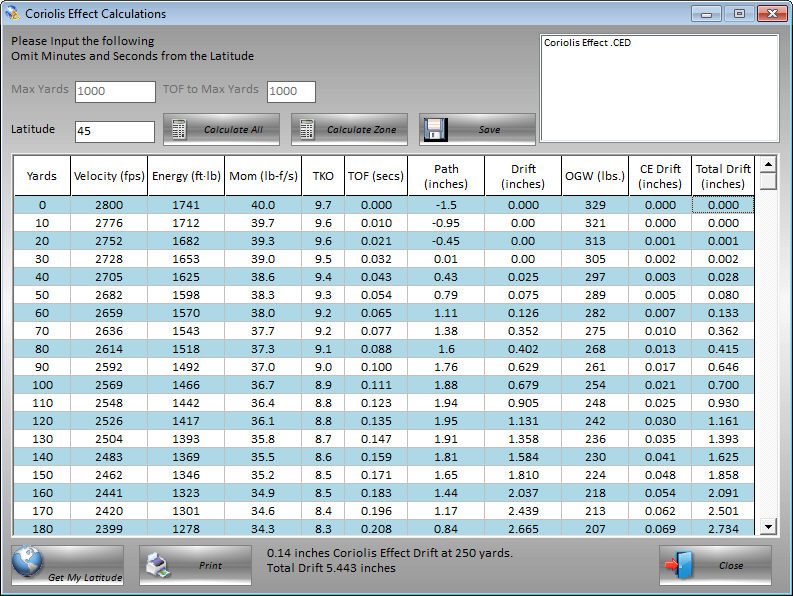Click the Velocity (fps) column header
Screen dimensions: 793x596
(109, 176)
